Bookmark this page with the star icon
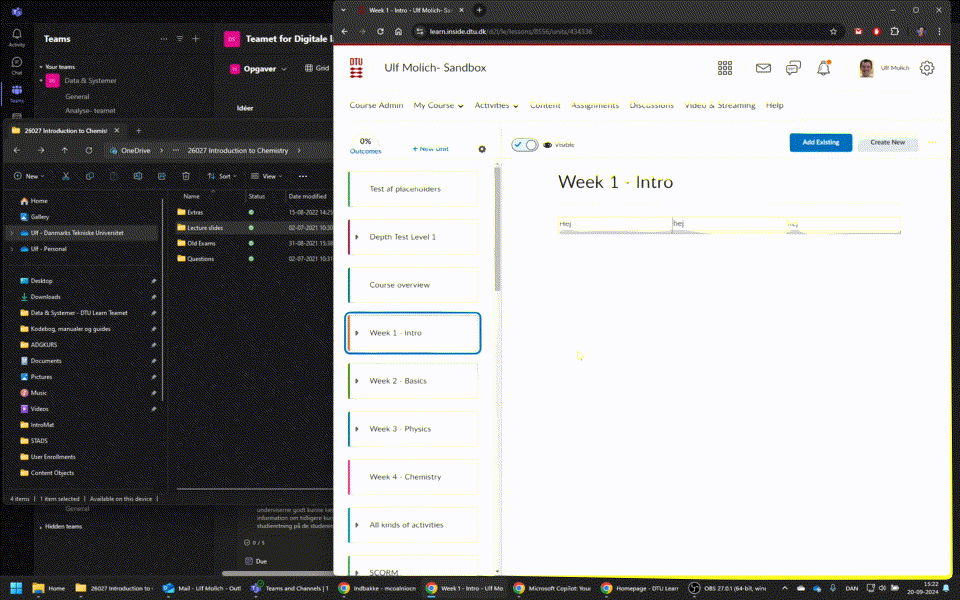960x600 pixels. 833,31
